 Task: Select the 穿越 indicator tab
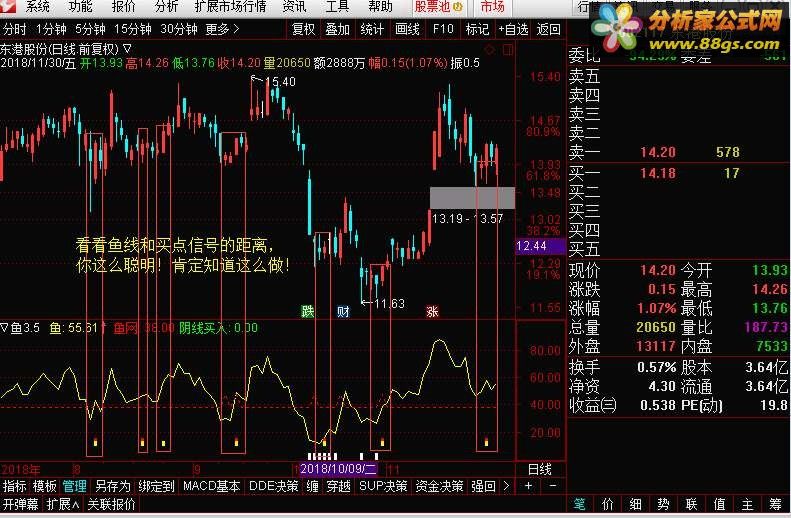click(338, 486)
